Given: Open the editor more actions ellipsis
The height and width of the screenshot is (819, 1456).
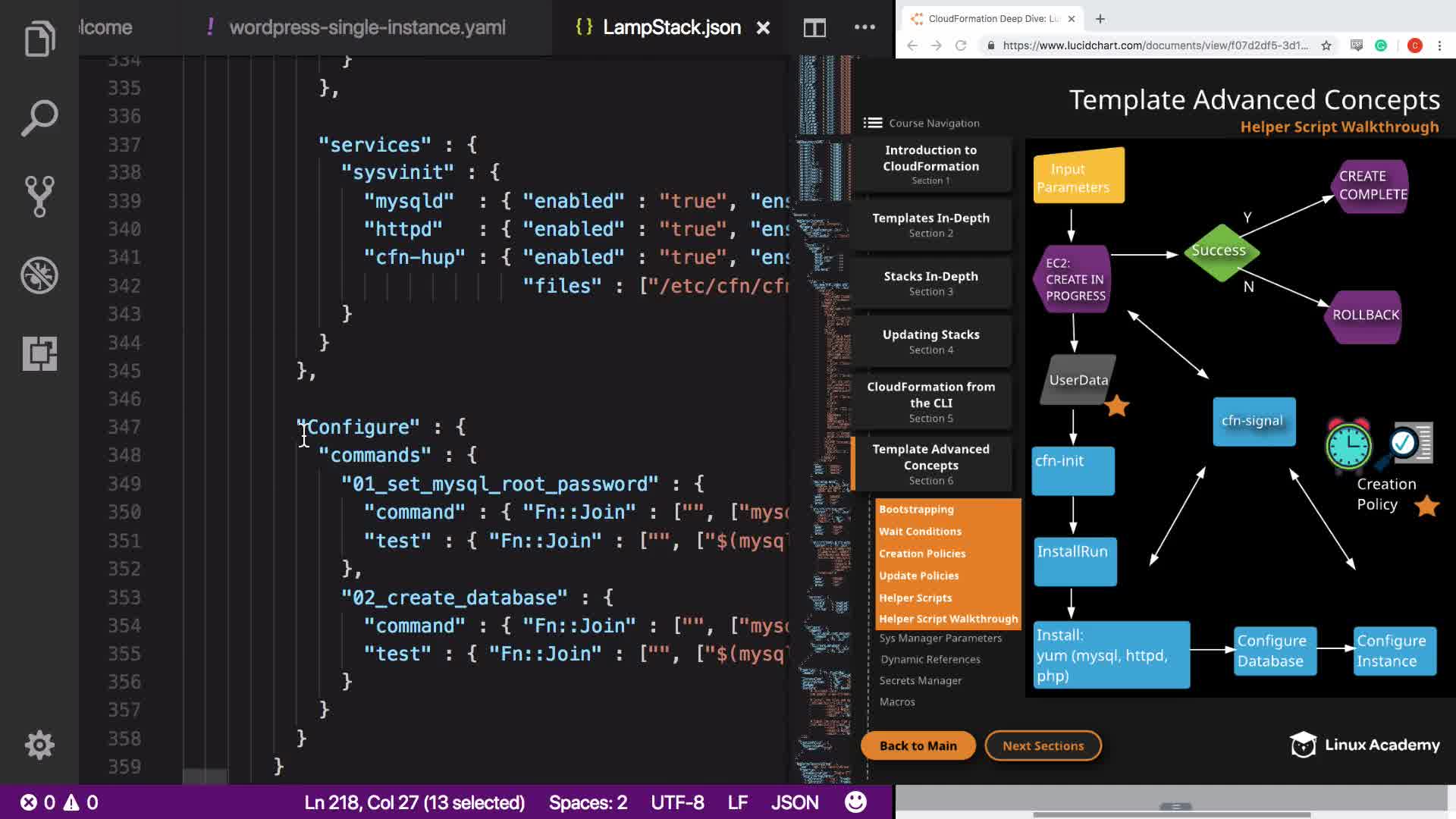Looking at the screenshot, I should [864, 27].
